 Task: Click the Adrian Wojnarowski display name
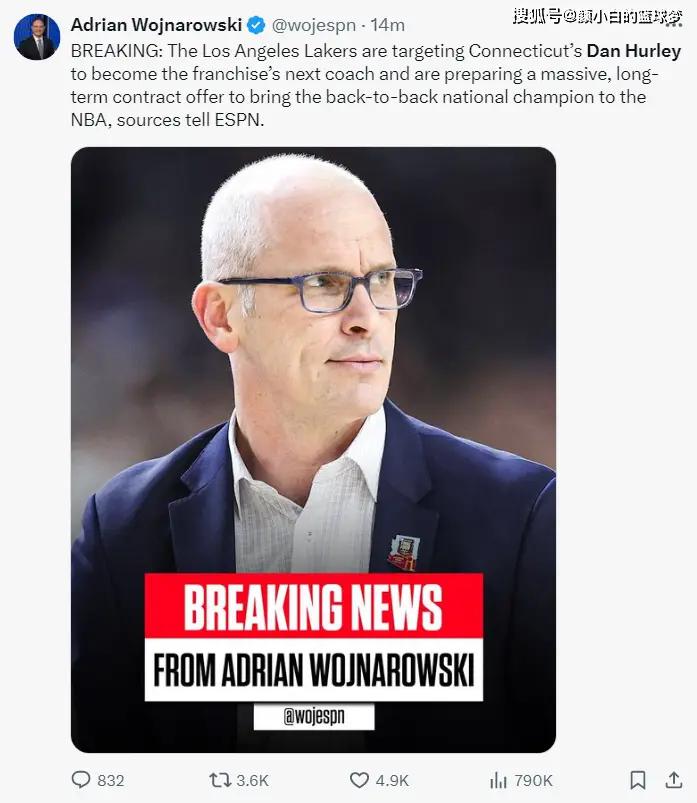click(156, 25)
